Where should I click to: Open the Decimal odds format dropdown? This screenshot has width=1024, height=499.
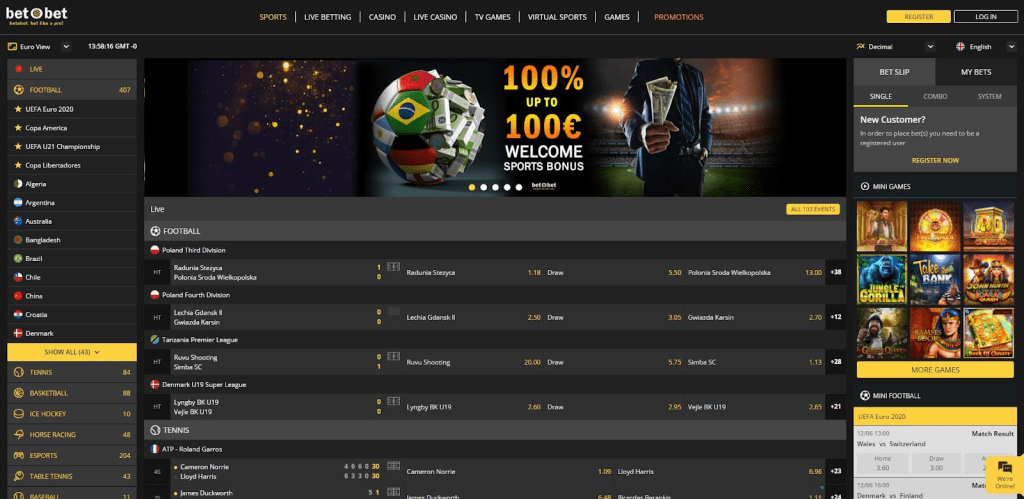click(896, 46)
